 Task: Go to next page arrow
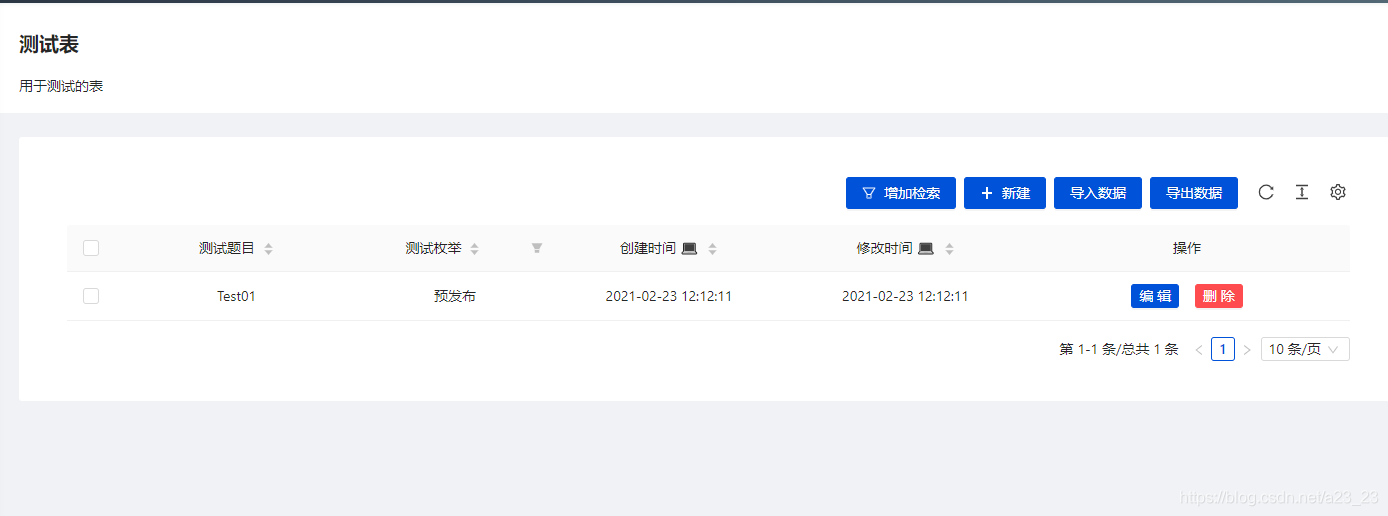coord(1247,349)
